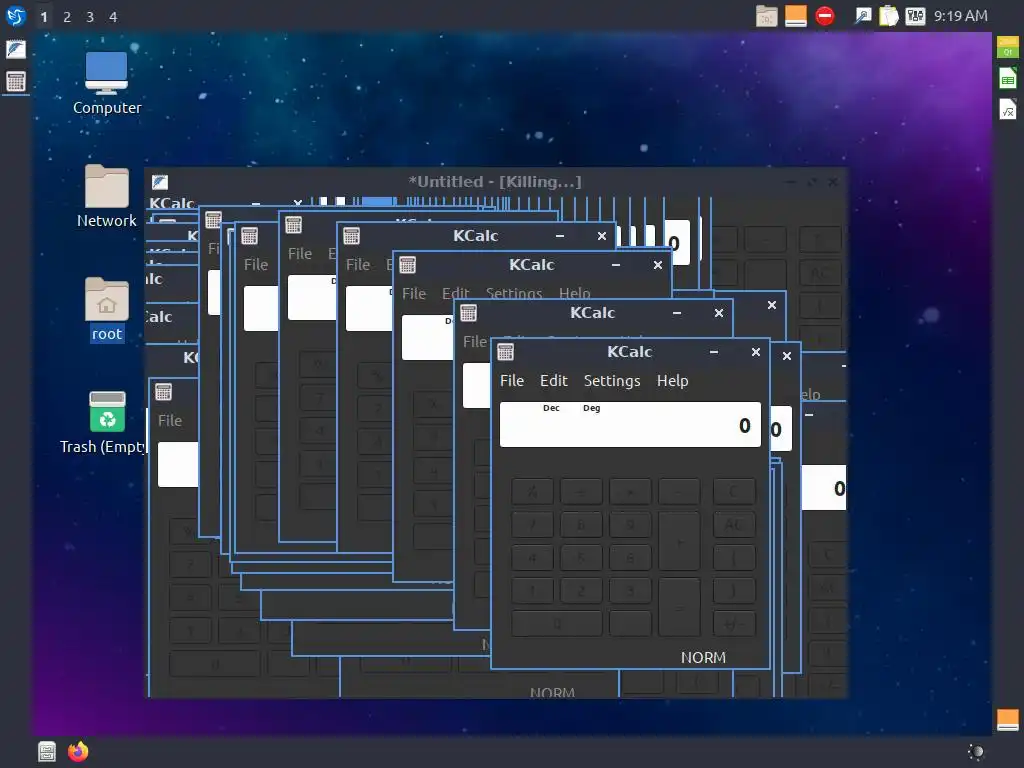Screen dimensions: 1024x768
Task: Select the root home folder icon
Action: tap(106, 310)
